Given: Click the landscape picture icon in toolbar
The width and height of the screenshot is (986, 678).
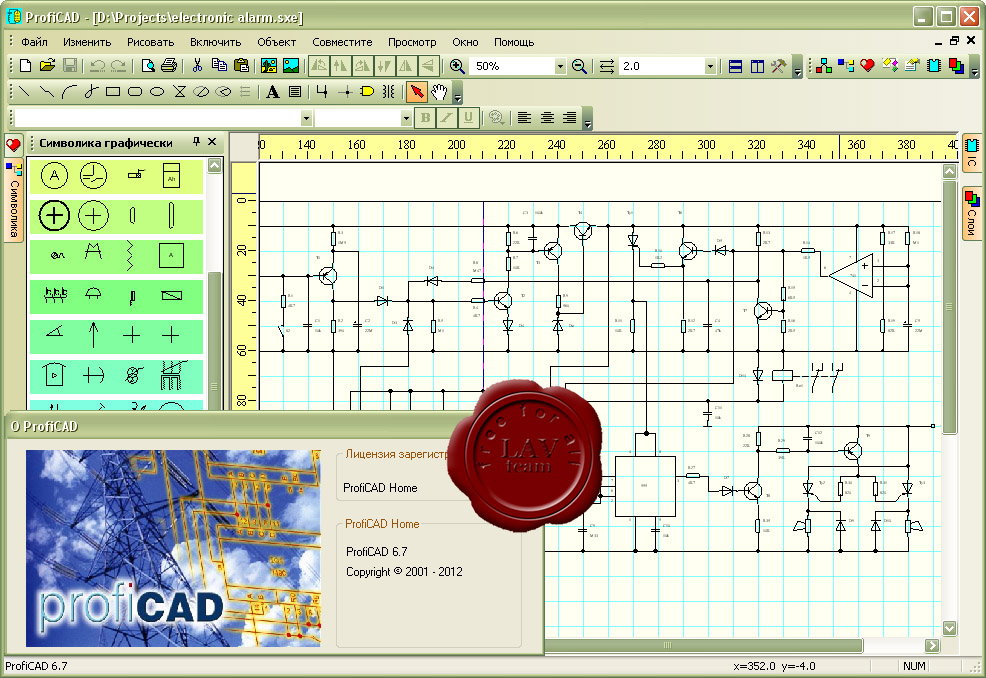Looking at the screenshot, I should (x=291, y=65).
